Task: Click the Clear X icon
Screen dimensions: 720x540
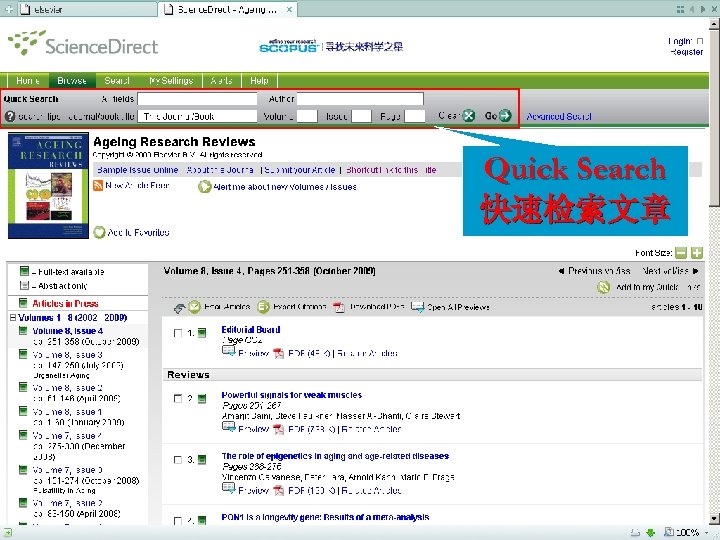Action: pyautogui.click(x=468, y=116)
